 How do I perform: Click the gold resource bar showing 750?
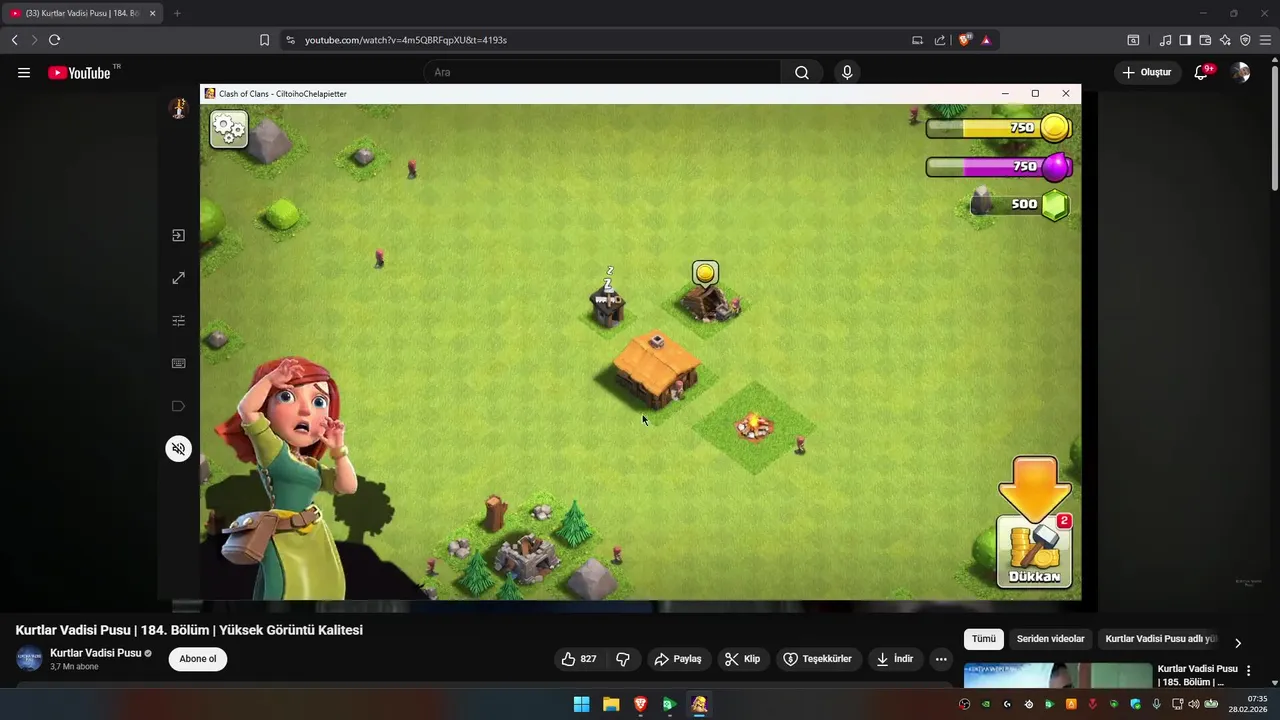pos(999,128)
